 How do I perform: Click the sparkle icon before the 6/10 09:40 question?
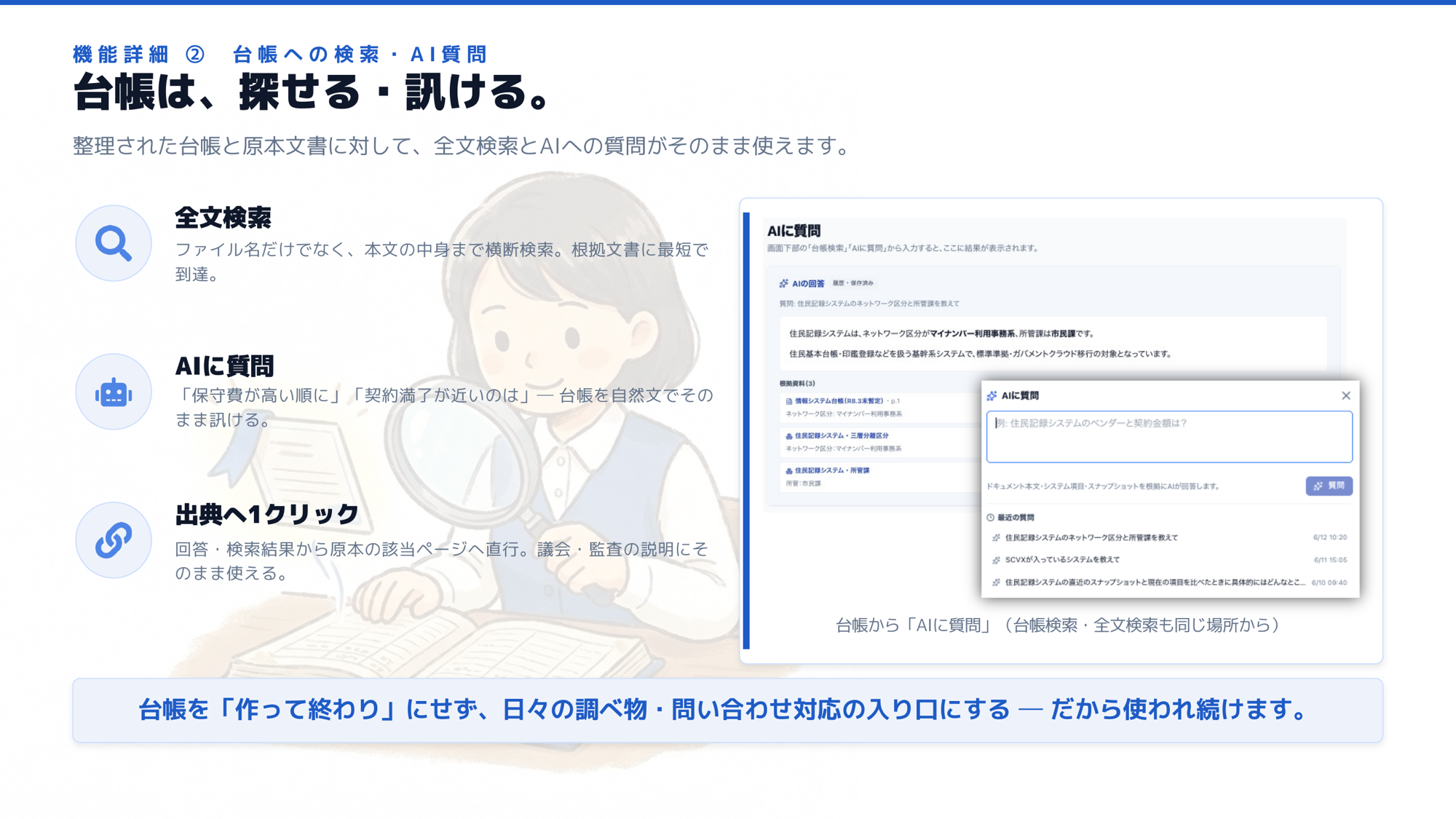[x=996, y=582]
